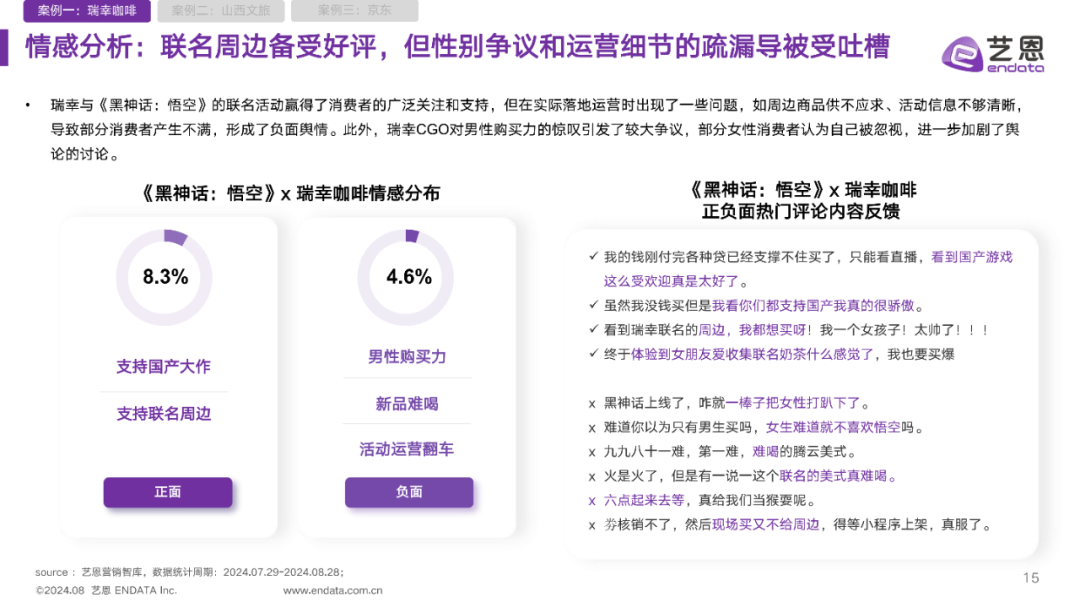Click page number 15

click(x=1031, y=578)
